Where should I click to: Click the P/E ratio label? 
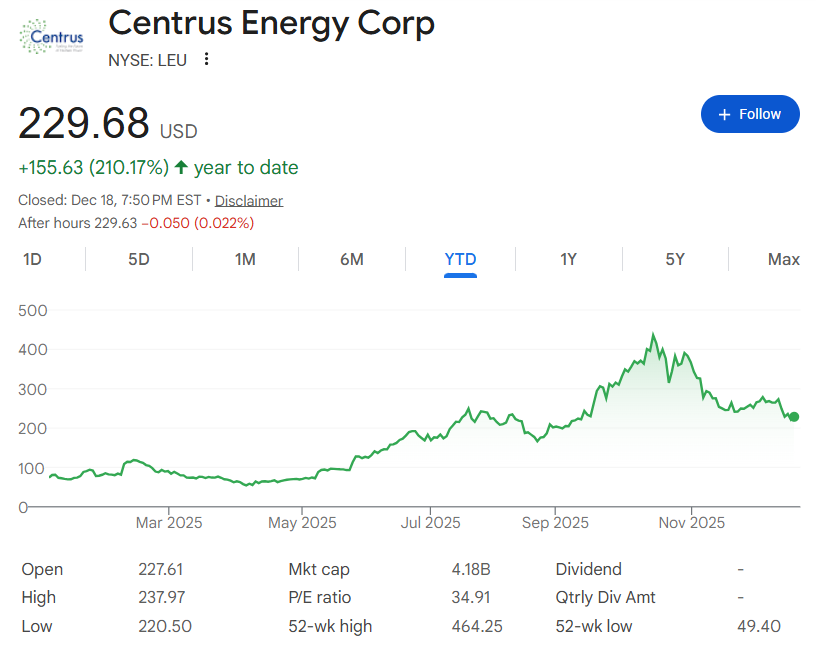pyautogui.click(x=320, y=598)
